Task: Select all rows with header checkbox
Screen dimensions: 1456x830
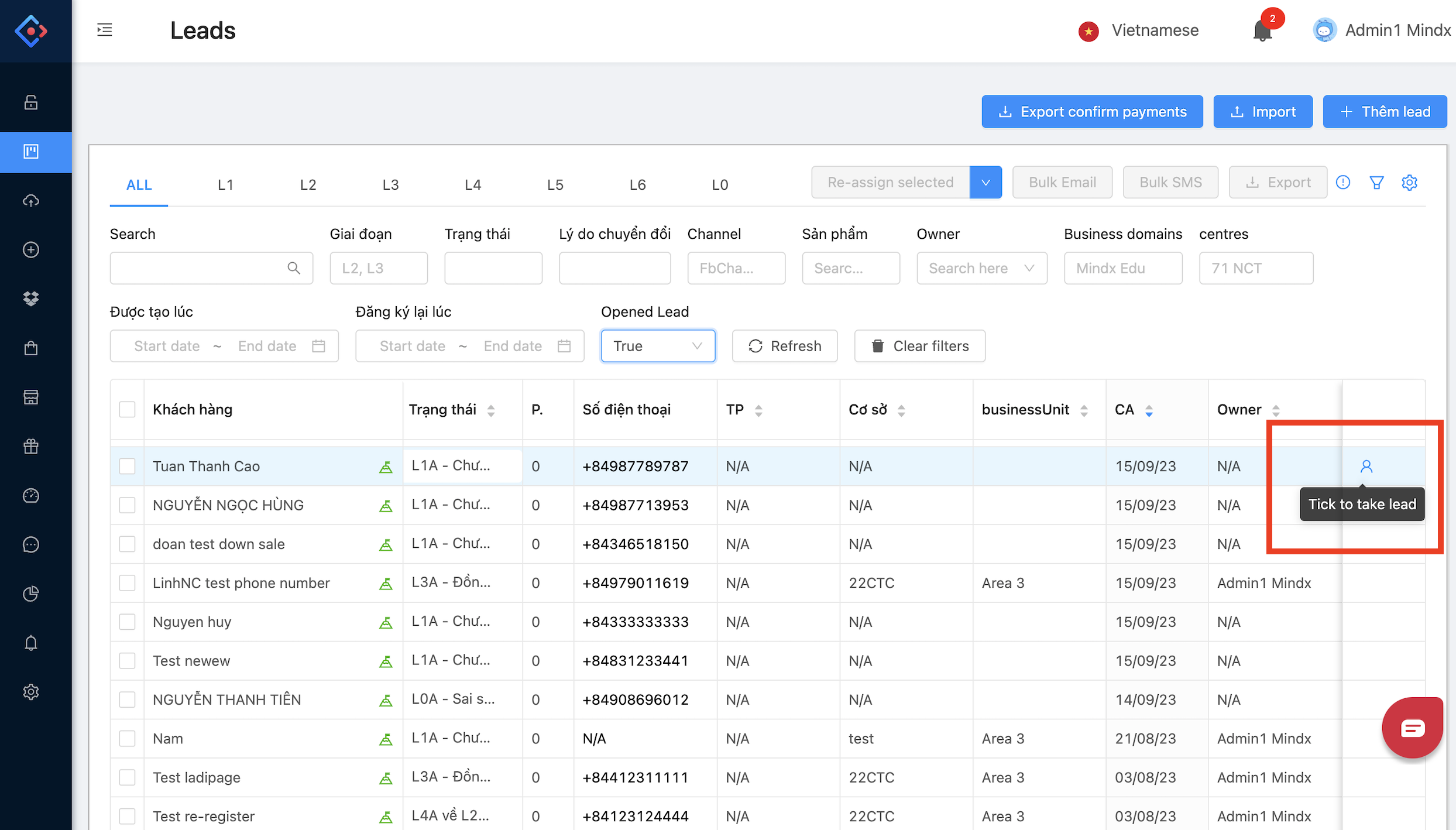Action: coord(127,409)
